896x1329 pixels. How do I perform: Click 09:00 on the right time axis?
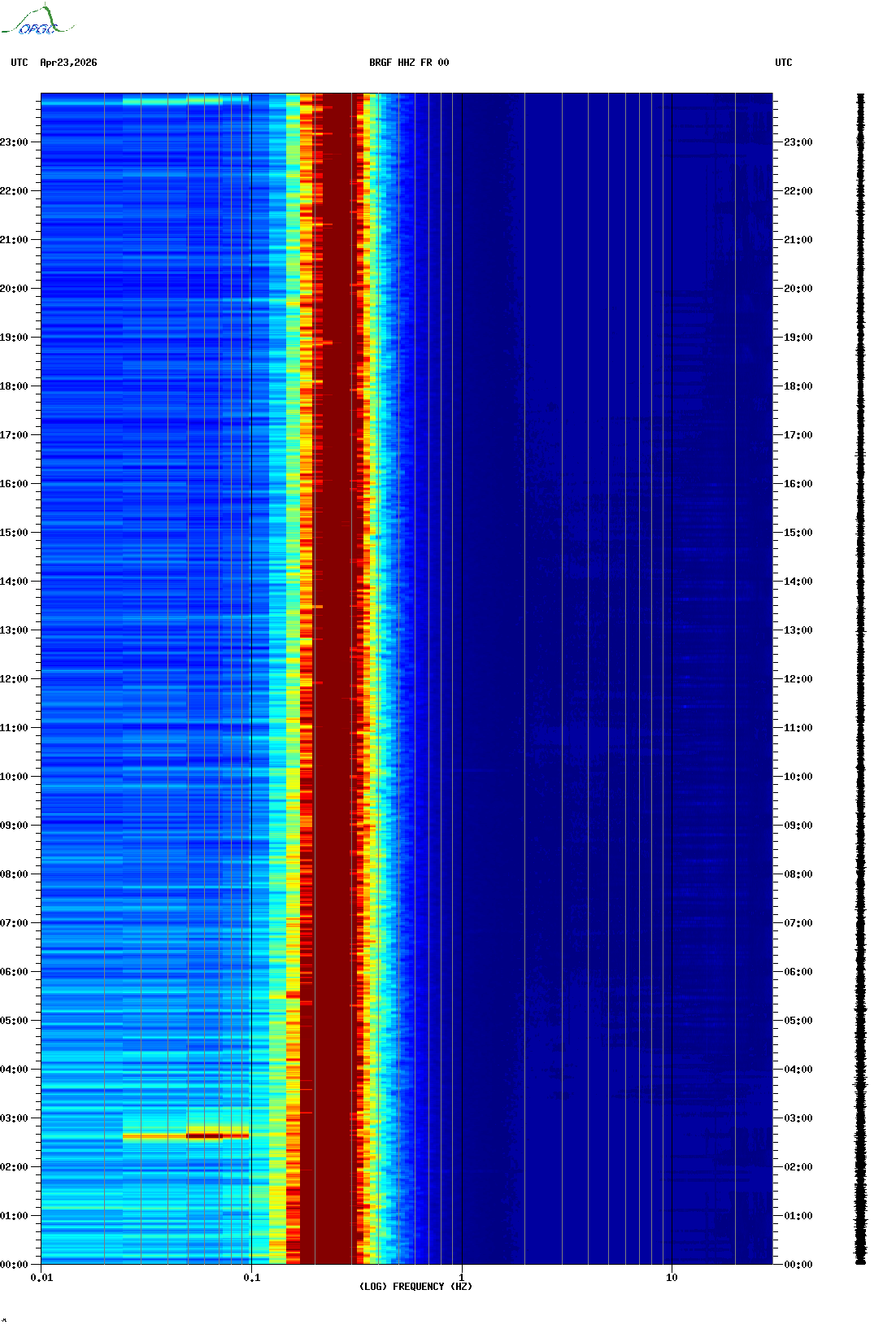click(x=798, y=826)
